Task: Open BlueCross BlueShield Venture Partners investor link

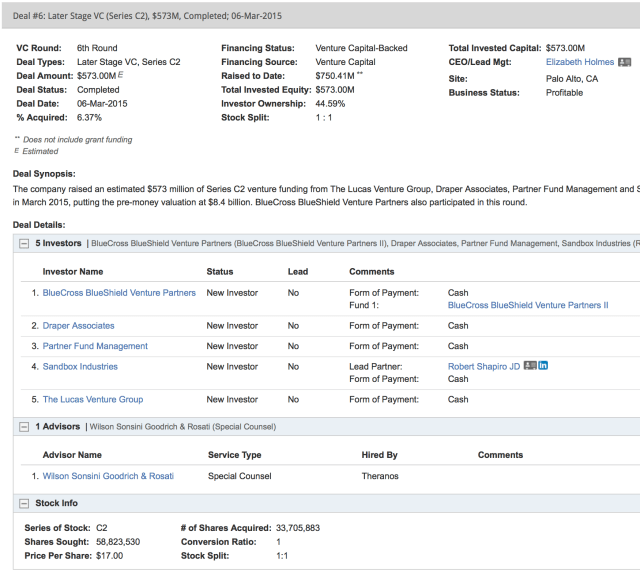Action: click(119, 293)
